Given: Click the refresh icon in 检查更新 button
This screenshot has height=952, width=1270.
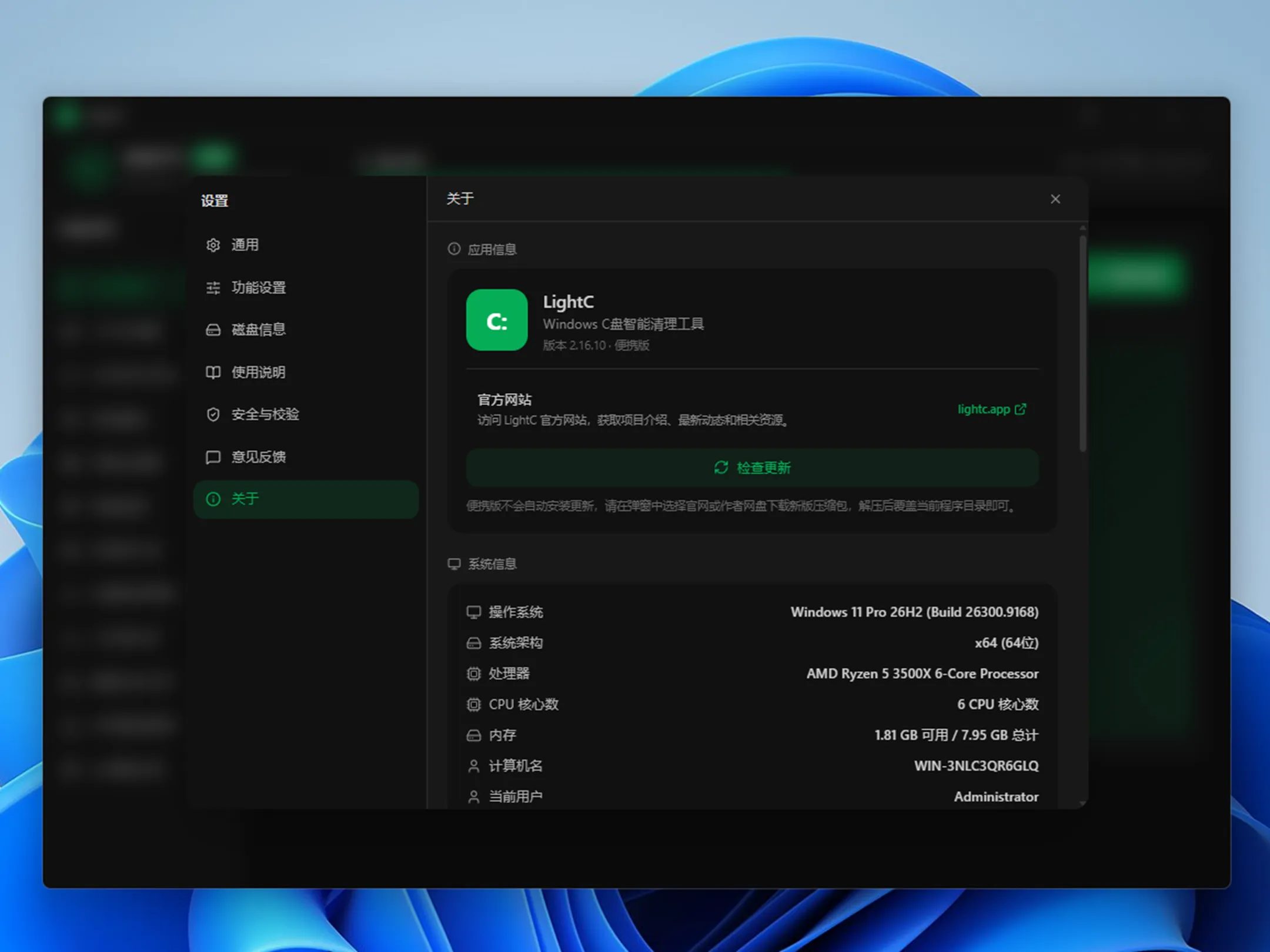Looking at the screenshot, I should pos(721,467).
